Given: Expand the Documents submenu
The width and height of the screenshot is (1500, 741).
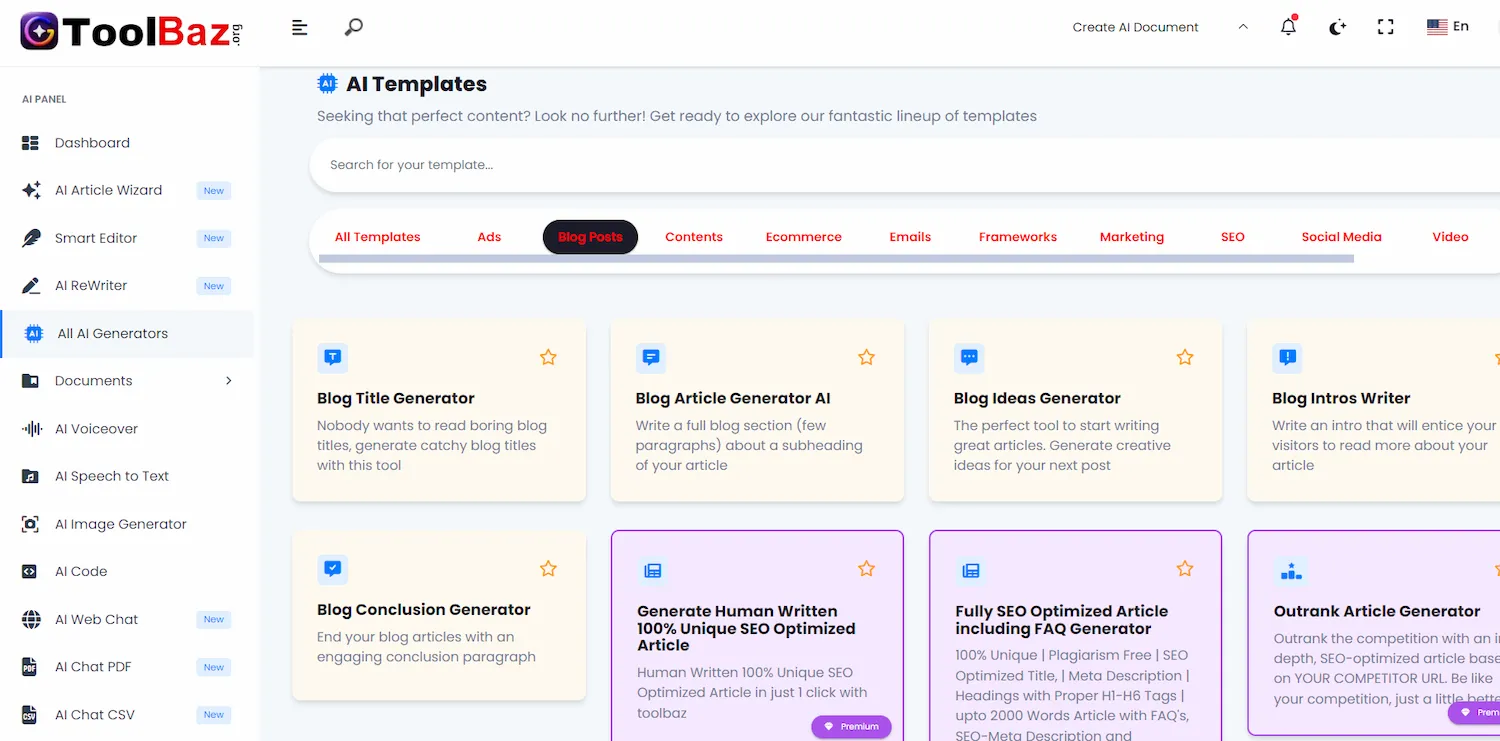Looking at the screenshot, I should coord(127,381).
